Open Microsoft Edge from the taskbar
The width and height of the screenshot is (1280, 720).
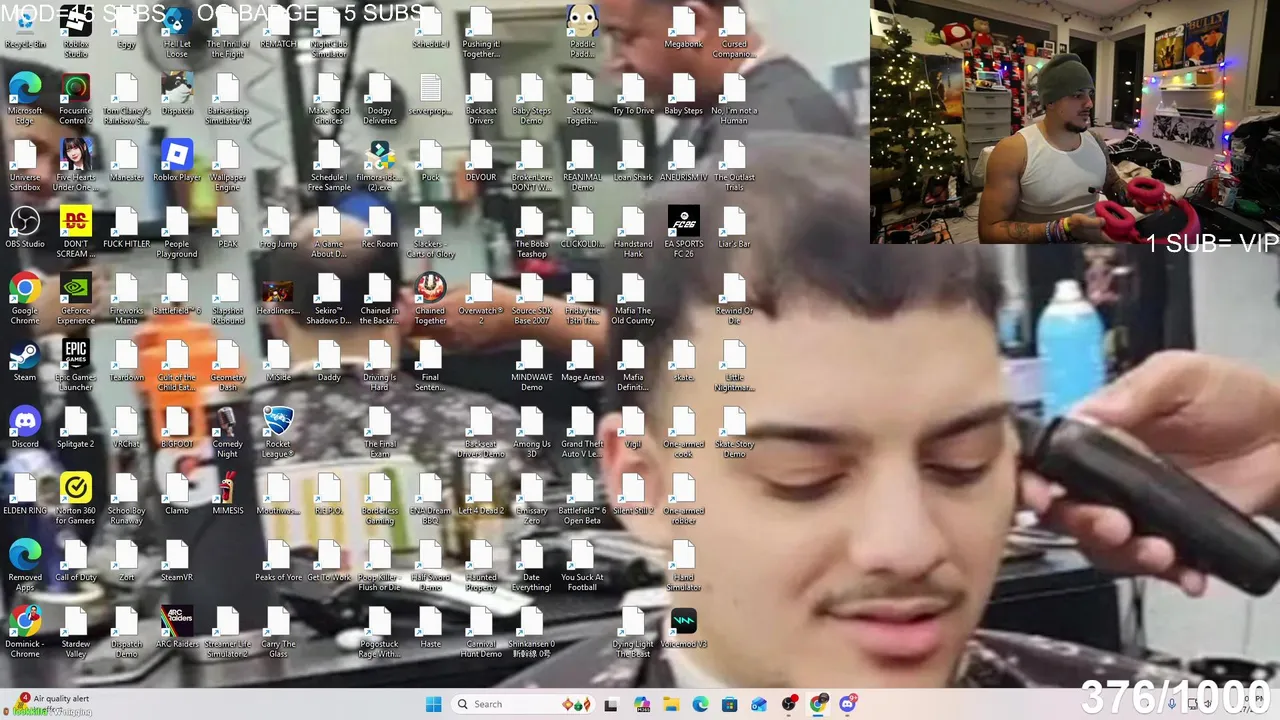[x=700, y=704]
